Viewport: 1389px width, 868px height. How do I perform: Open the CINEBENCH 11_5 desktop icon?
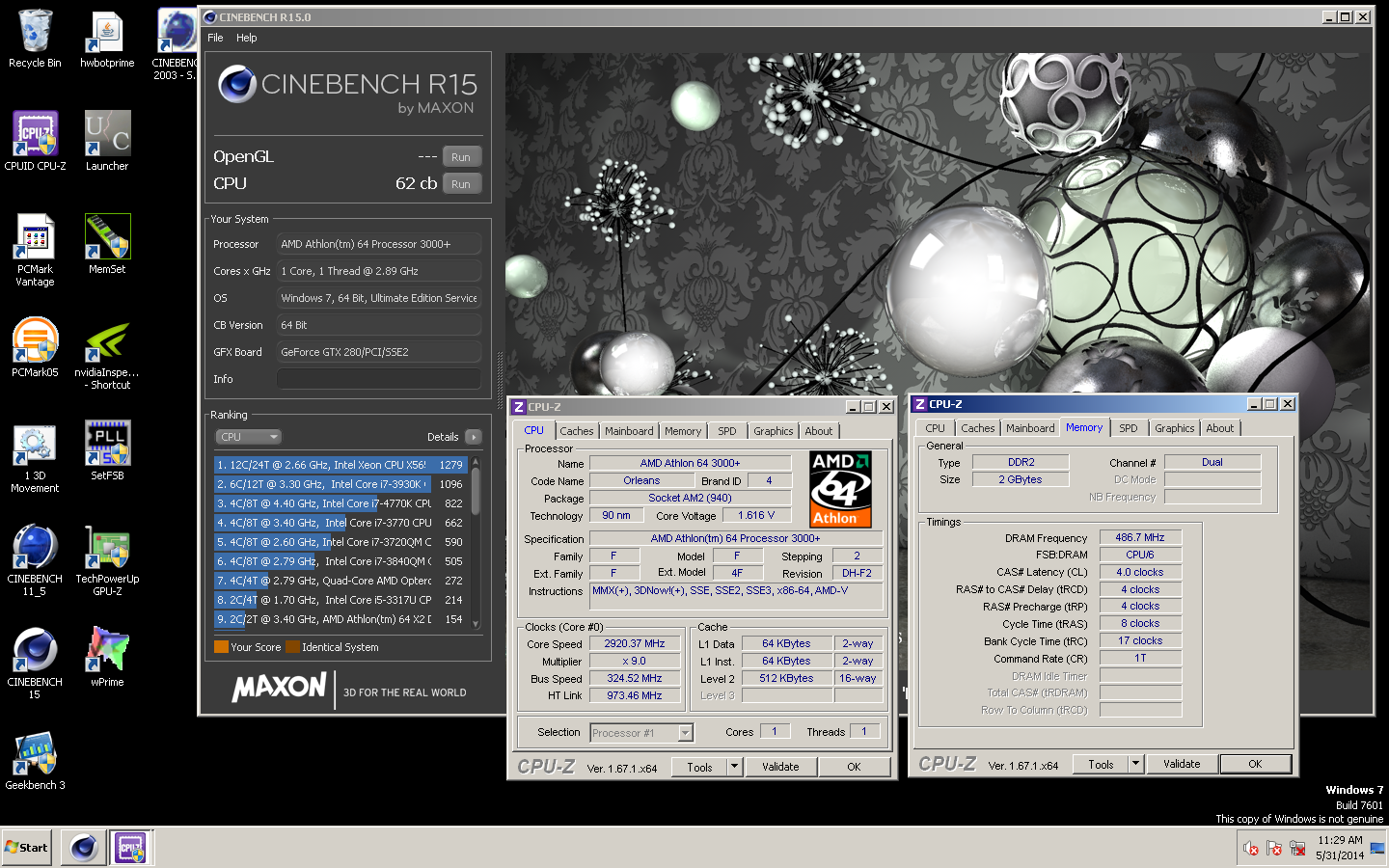point(35,559)
